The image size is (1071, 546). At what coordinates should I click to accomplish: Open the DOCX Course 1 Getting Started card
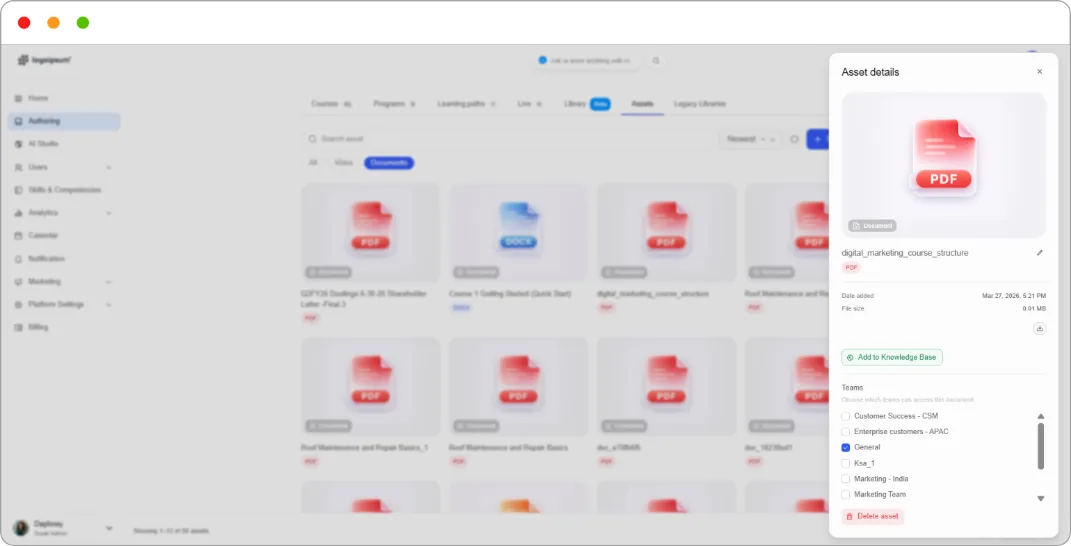click(x=518, y=249)
